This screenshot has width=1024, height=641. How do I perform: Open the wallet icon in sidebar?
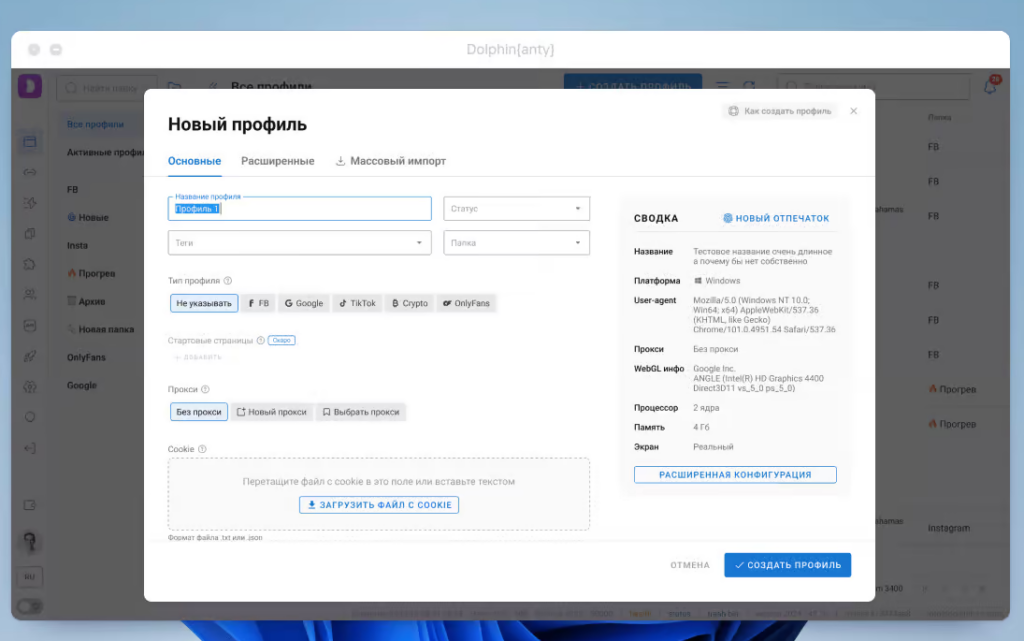tap(29, 505)
